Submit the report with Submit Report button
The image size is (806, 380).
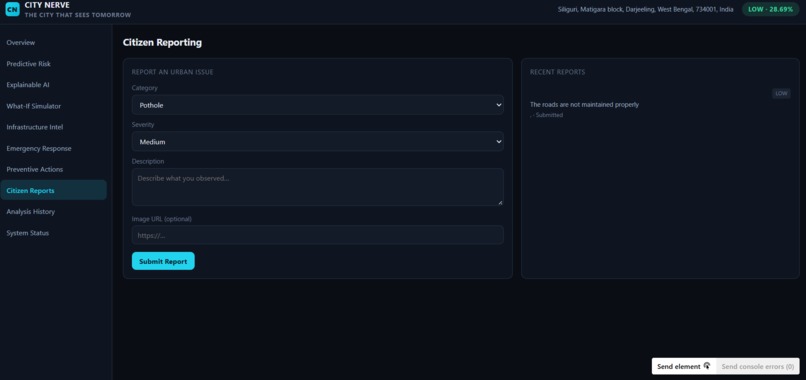pos(163,261)
